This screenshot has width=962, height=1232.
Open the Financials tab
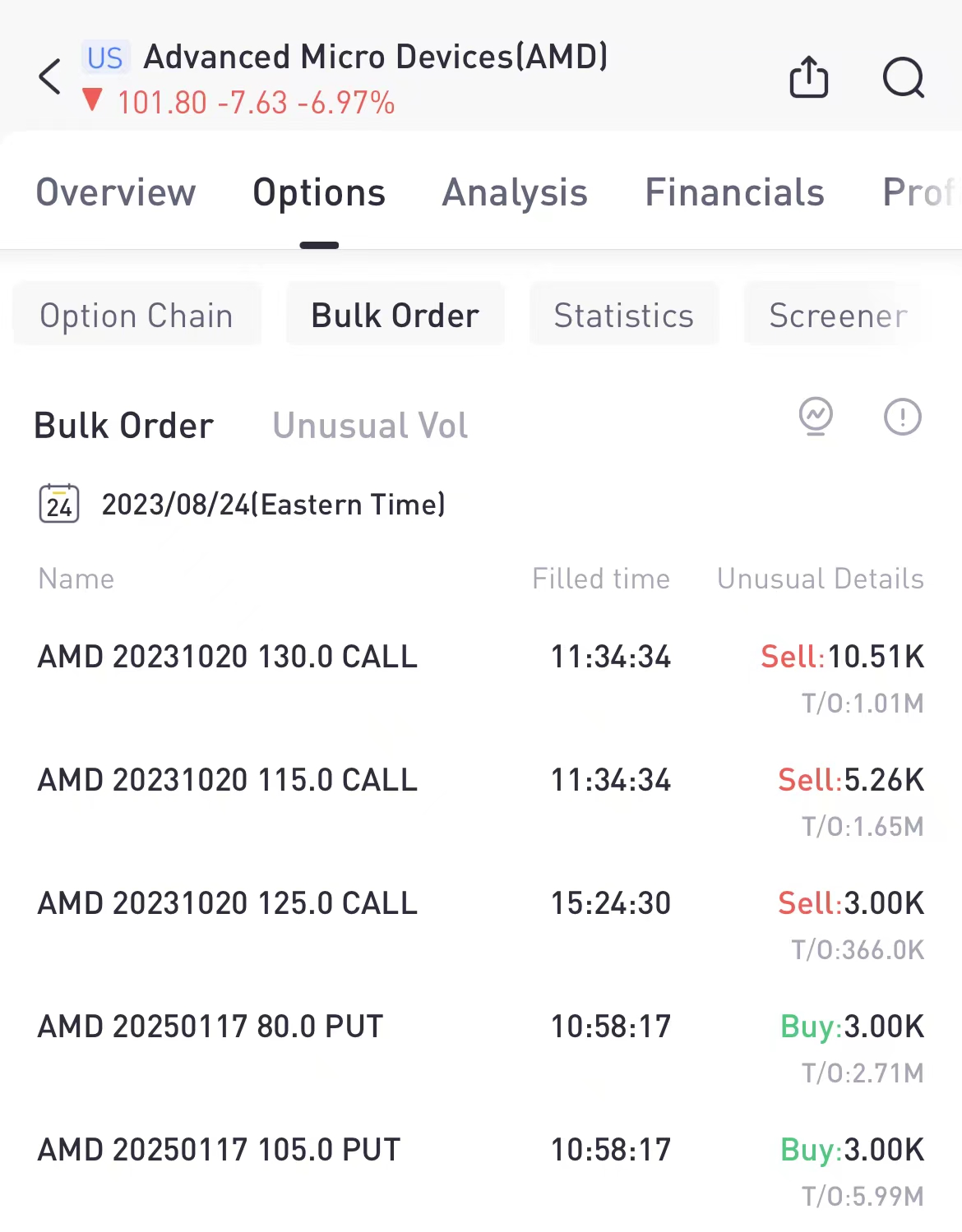[x=734, y=192]
